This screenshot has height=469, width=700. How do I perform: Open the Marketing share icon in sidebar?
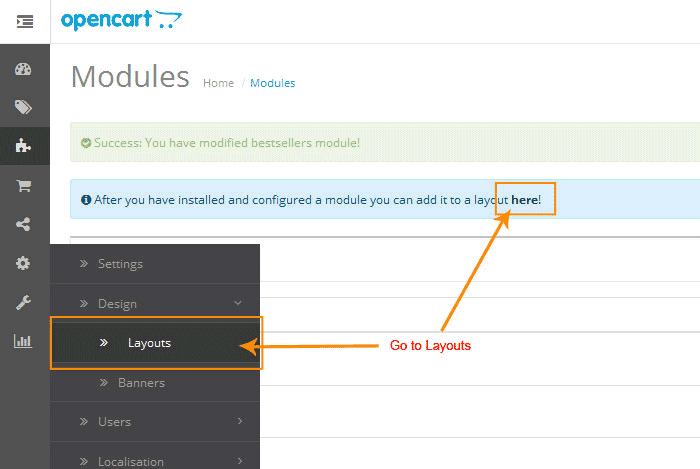(x=23, y=224)
